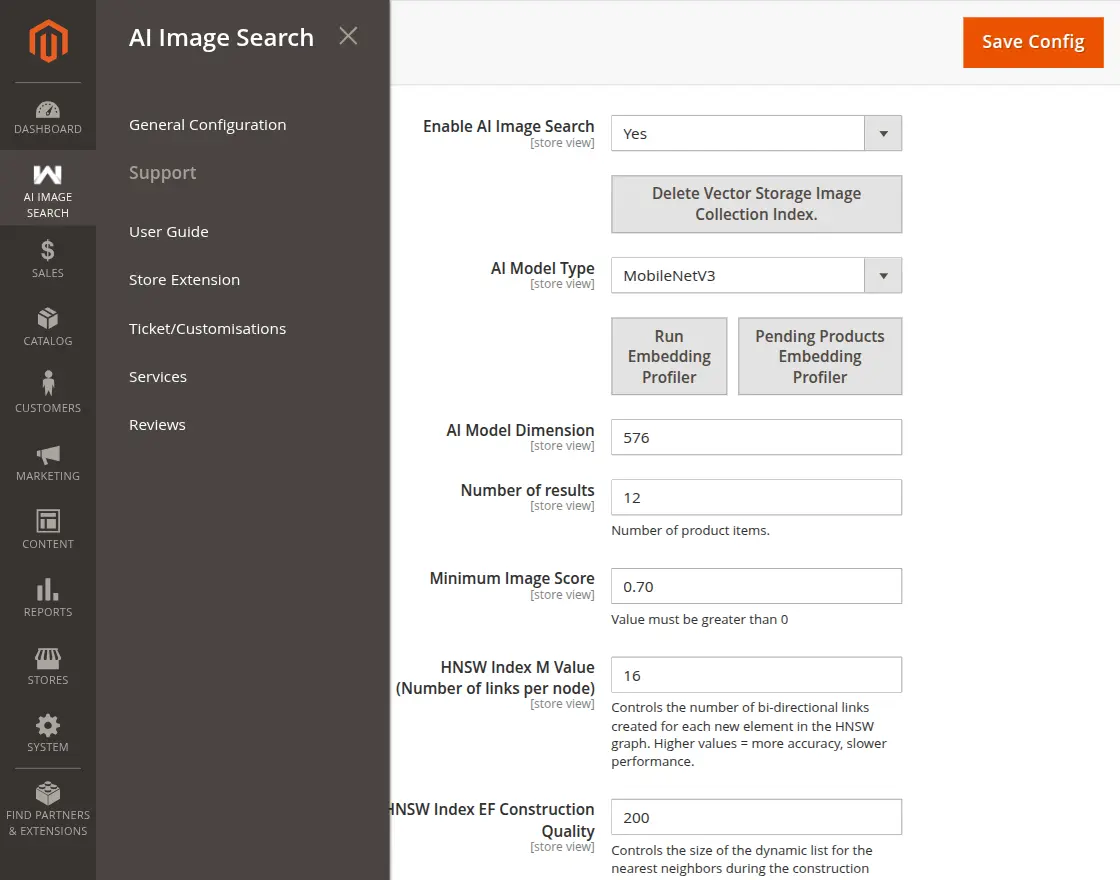Click Delete Vector Storage Image Collection Index

click(756, 204)
